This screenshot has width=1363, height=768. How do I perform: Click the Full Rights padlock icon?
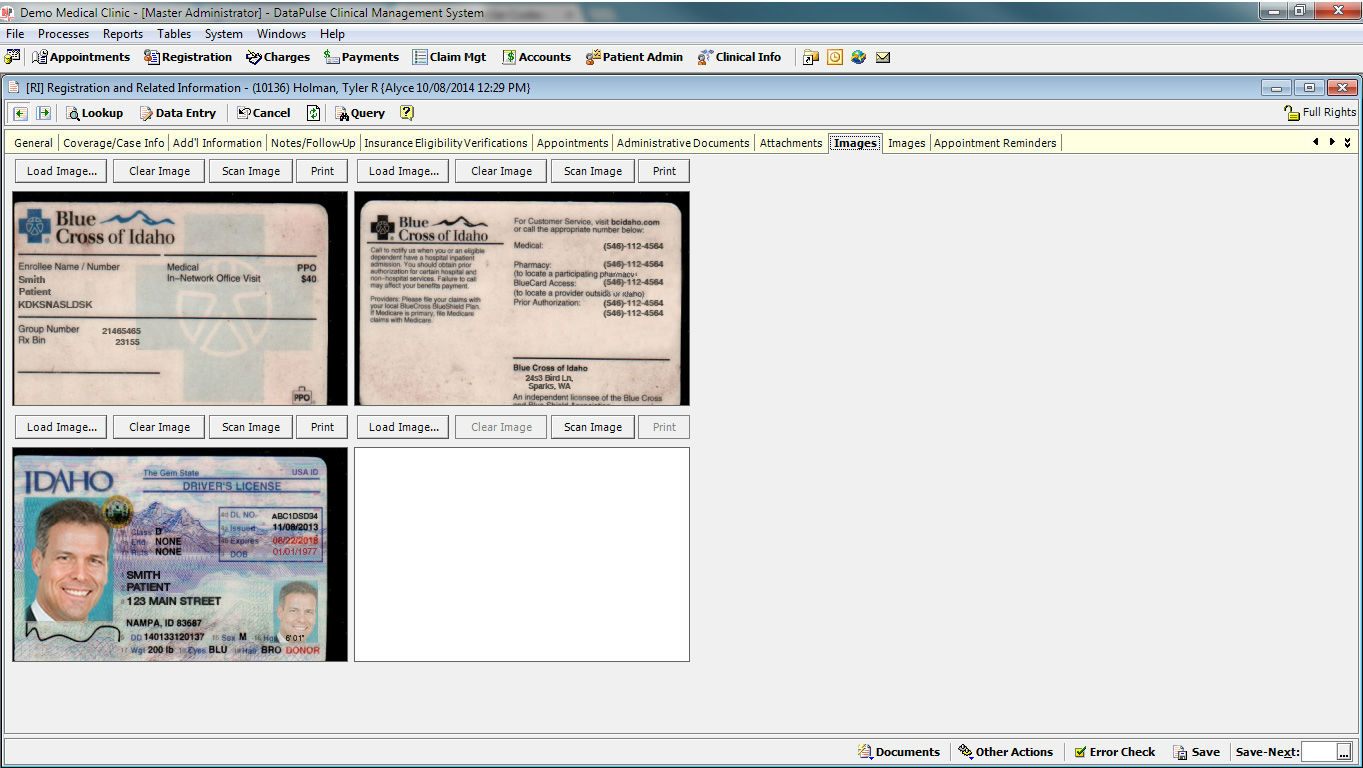tap(1292, 113)
